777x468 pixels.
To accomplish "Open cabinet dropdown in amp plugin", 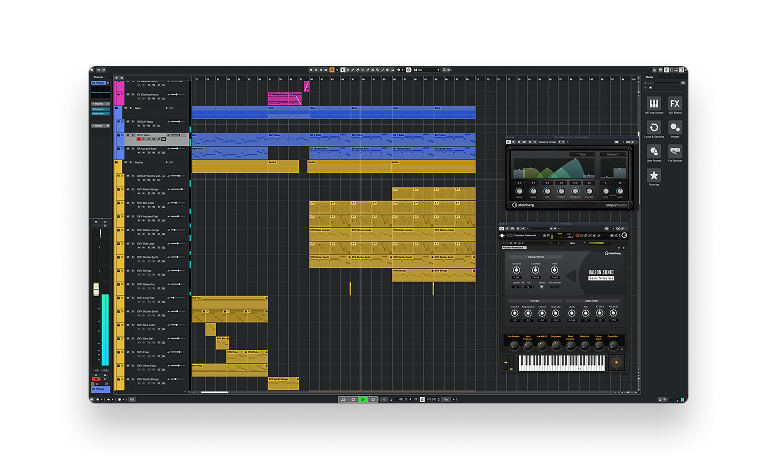I will click(x=613, y=154).
